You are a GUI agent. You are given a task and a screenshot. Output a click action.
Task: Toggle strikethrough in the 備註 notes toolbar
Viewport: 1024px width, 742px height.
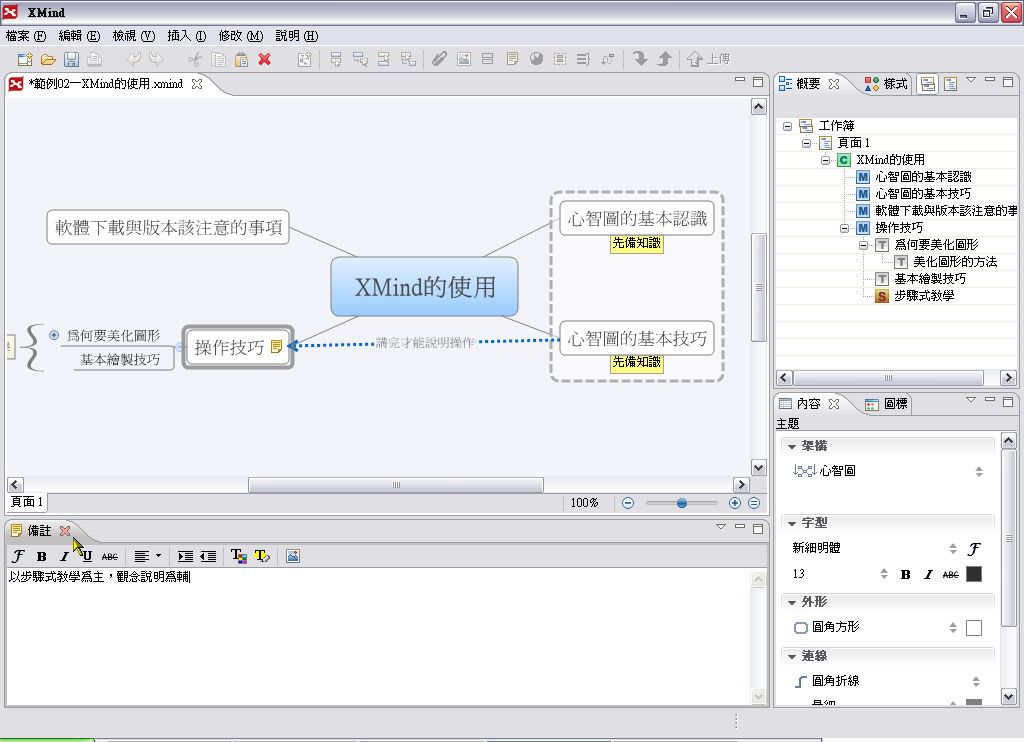(x=110, y=556)
